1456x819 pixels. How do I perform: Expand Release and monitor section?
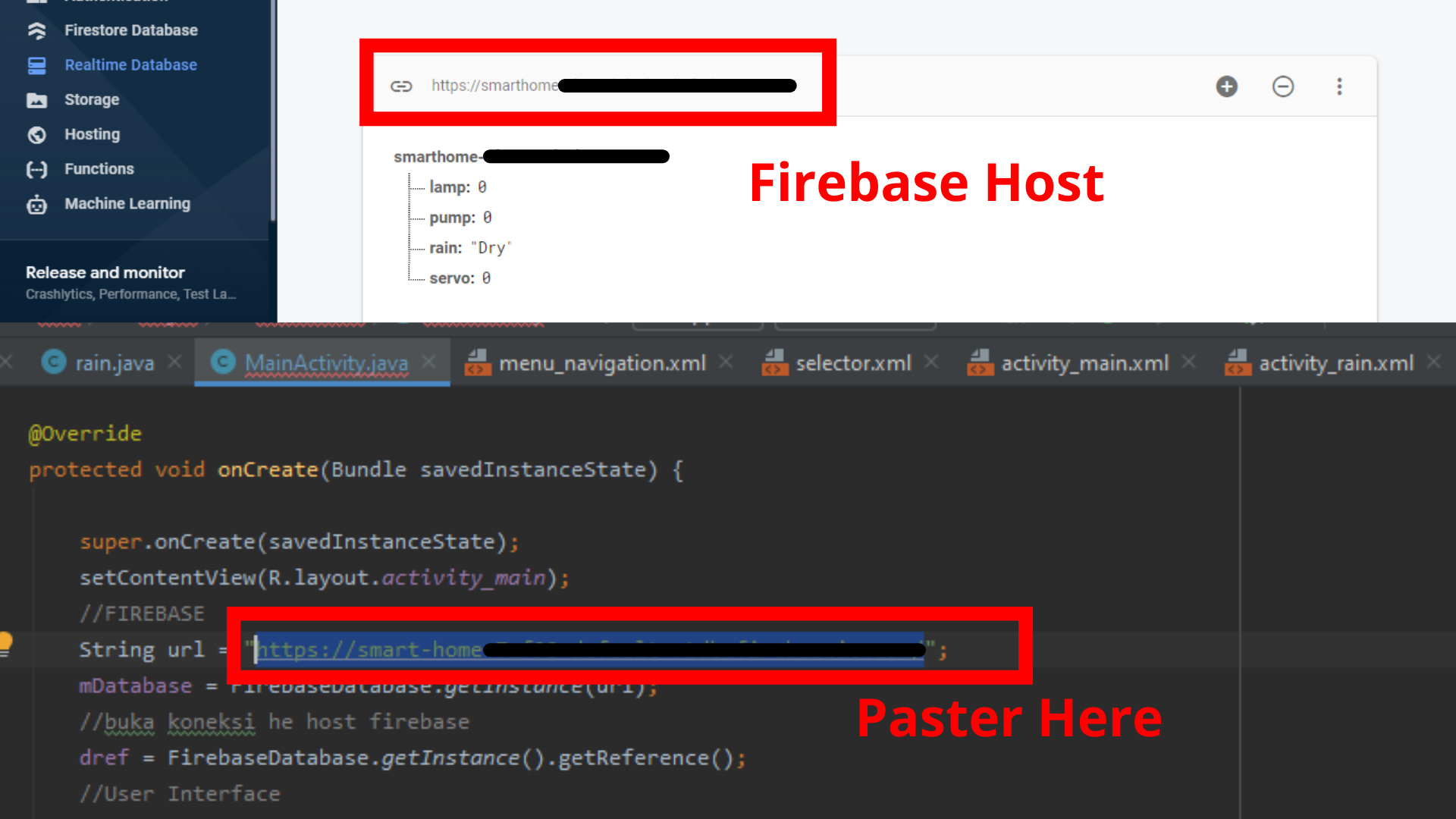pos(133,282)
